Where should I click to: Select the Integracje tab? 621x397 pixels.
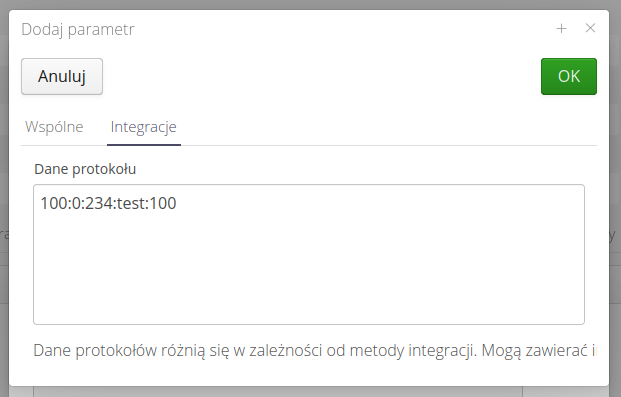pyautogui.click(x=144, y=127)
